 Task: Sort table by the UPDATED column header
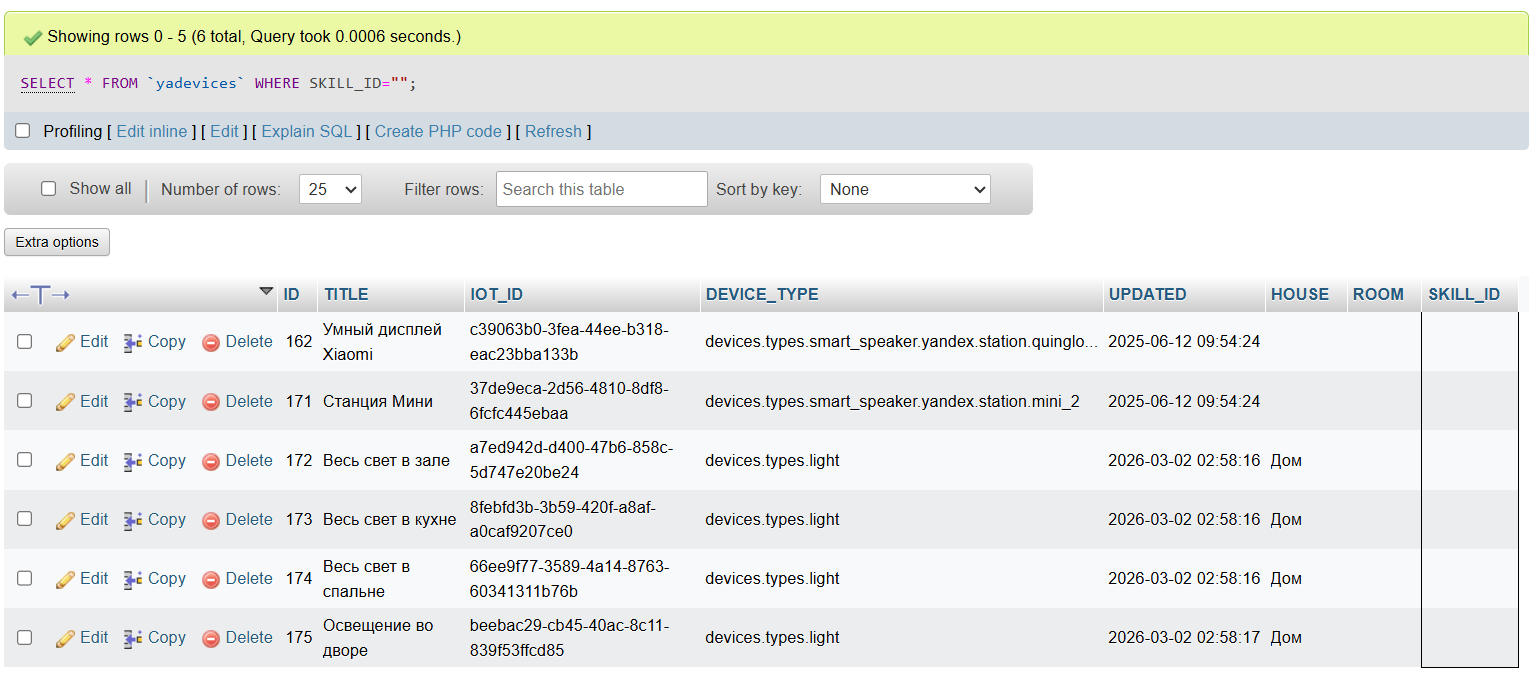pyautogui.click(x=1147, y=295)
